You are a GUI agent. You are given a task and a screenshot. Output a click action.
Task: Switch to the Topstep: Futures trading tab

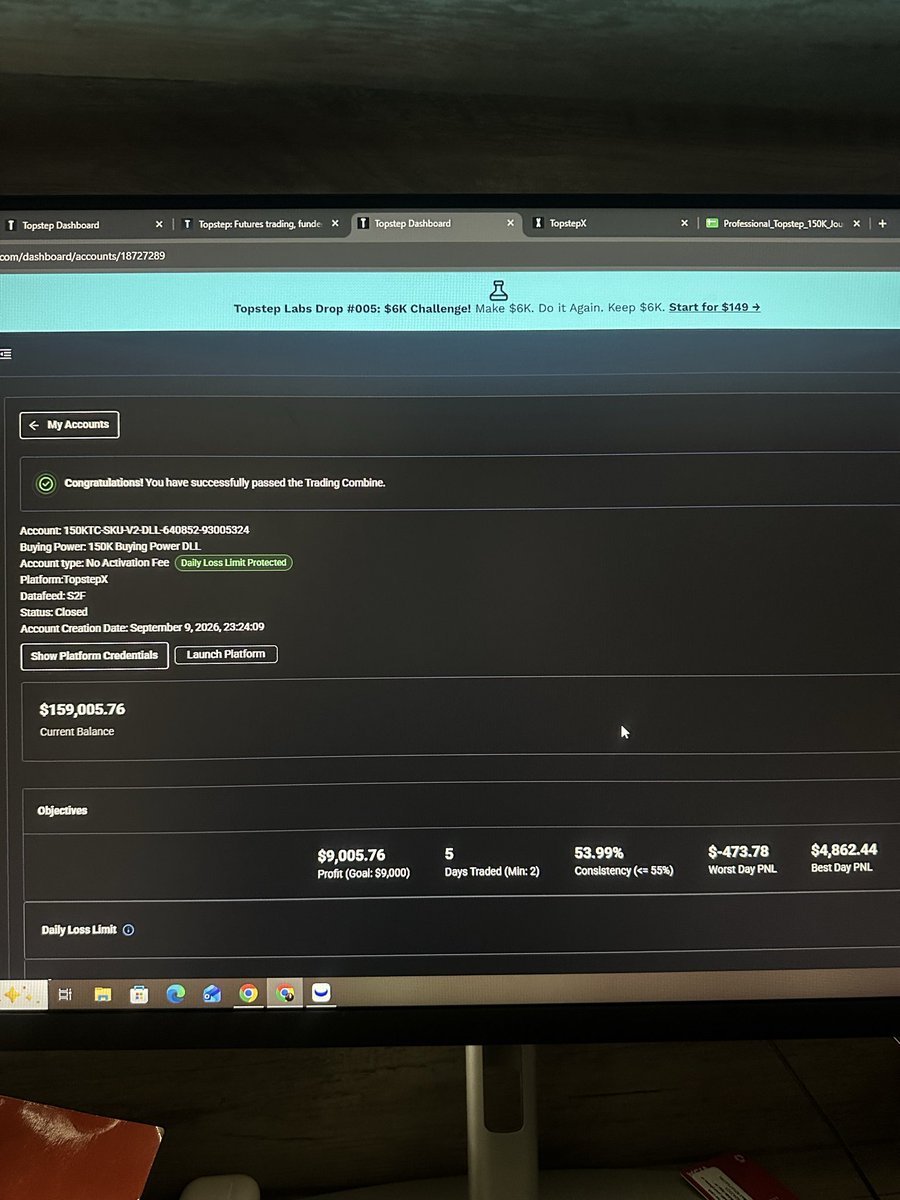[261, 225]
